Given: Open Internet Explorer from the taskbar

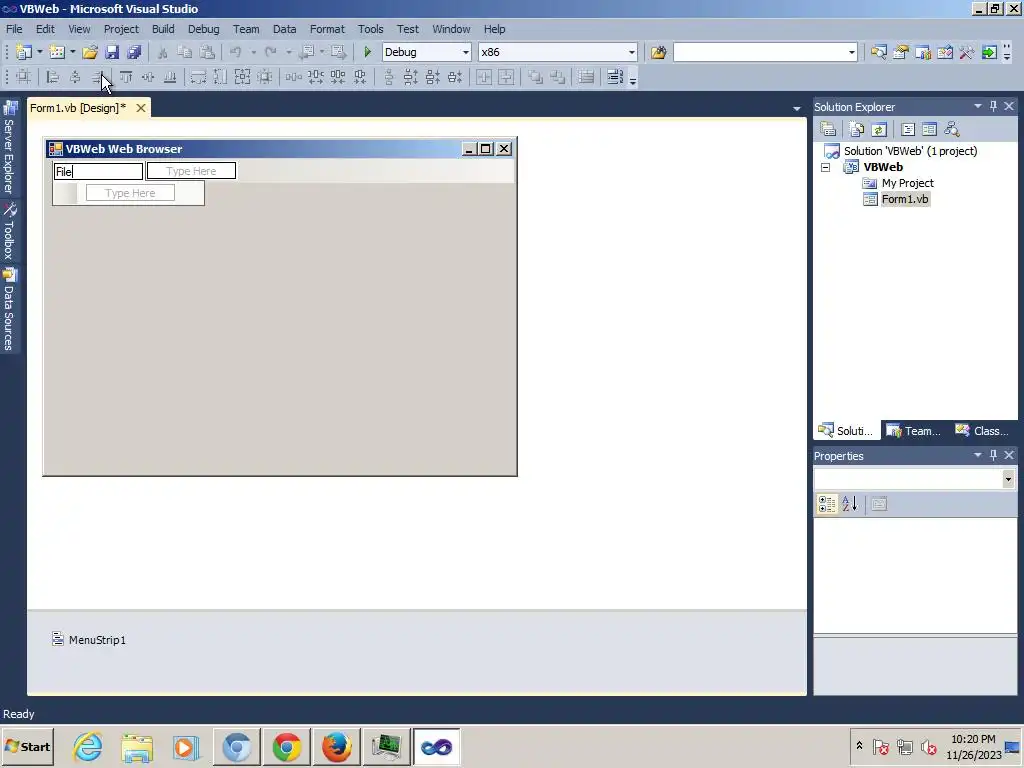Looking at the screenshot, I should 88,746.
